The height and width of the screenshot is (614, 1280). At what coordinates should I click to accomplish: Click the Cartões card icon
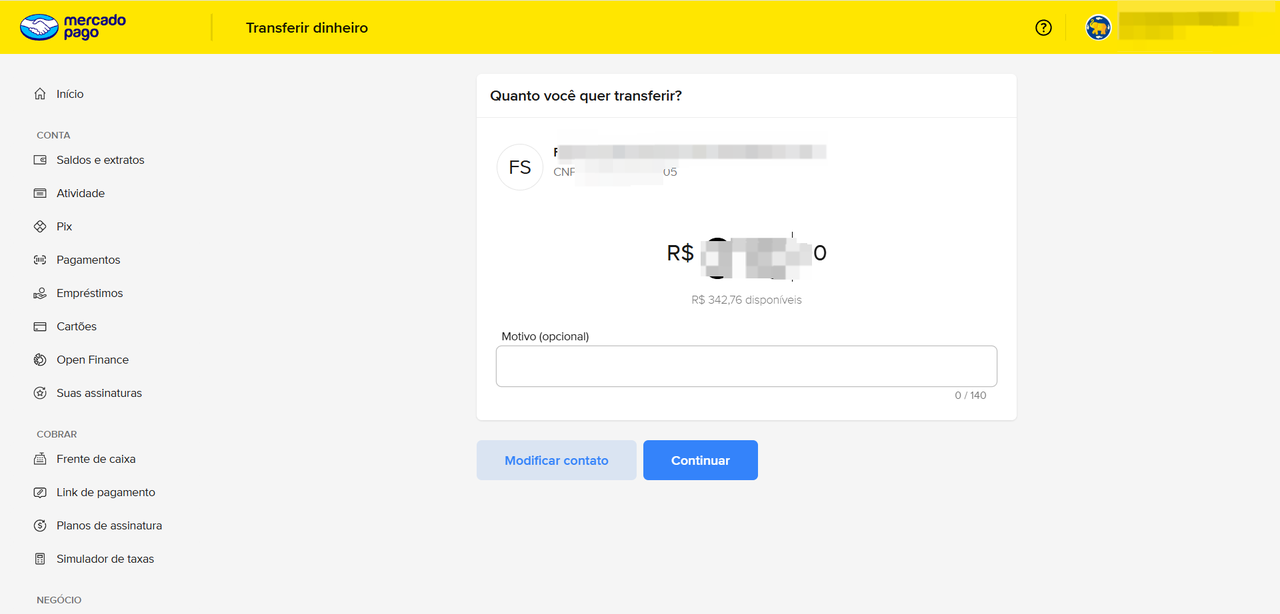pyautogui.click(x=40, y=327)
